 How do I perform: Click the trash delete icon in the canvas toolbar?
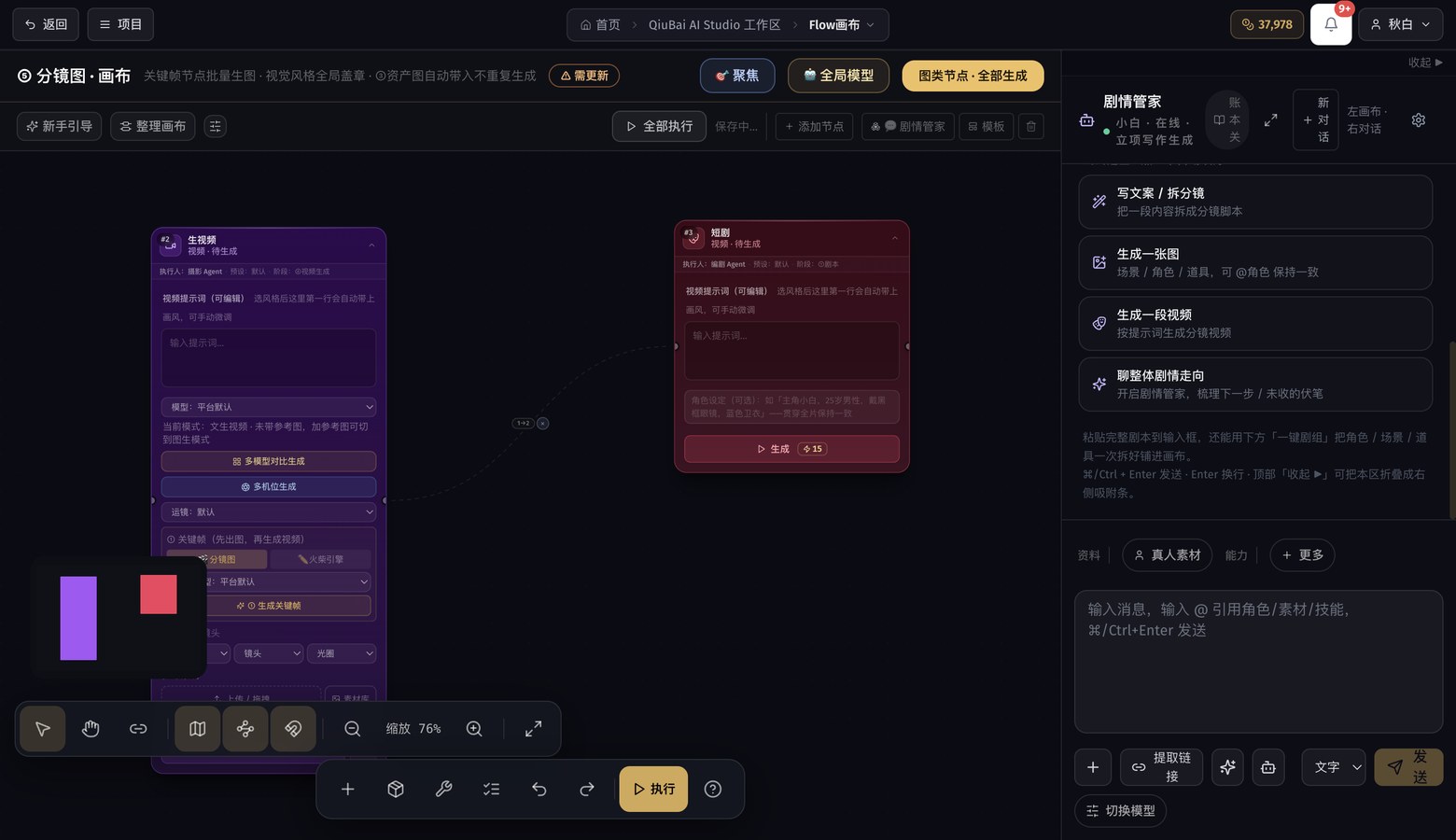point(1031,126)
